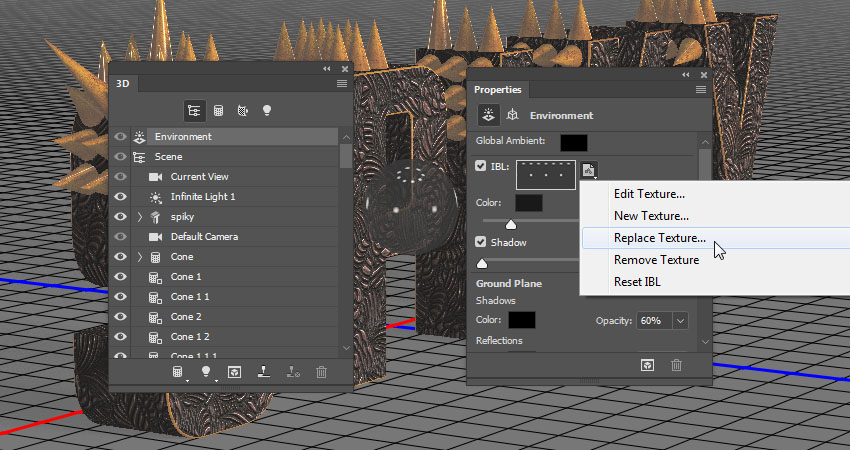Screen dimensions: 850x450
Task: Select the Cone 1 2 row
Action: pos(224,337)
